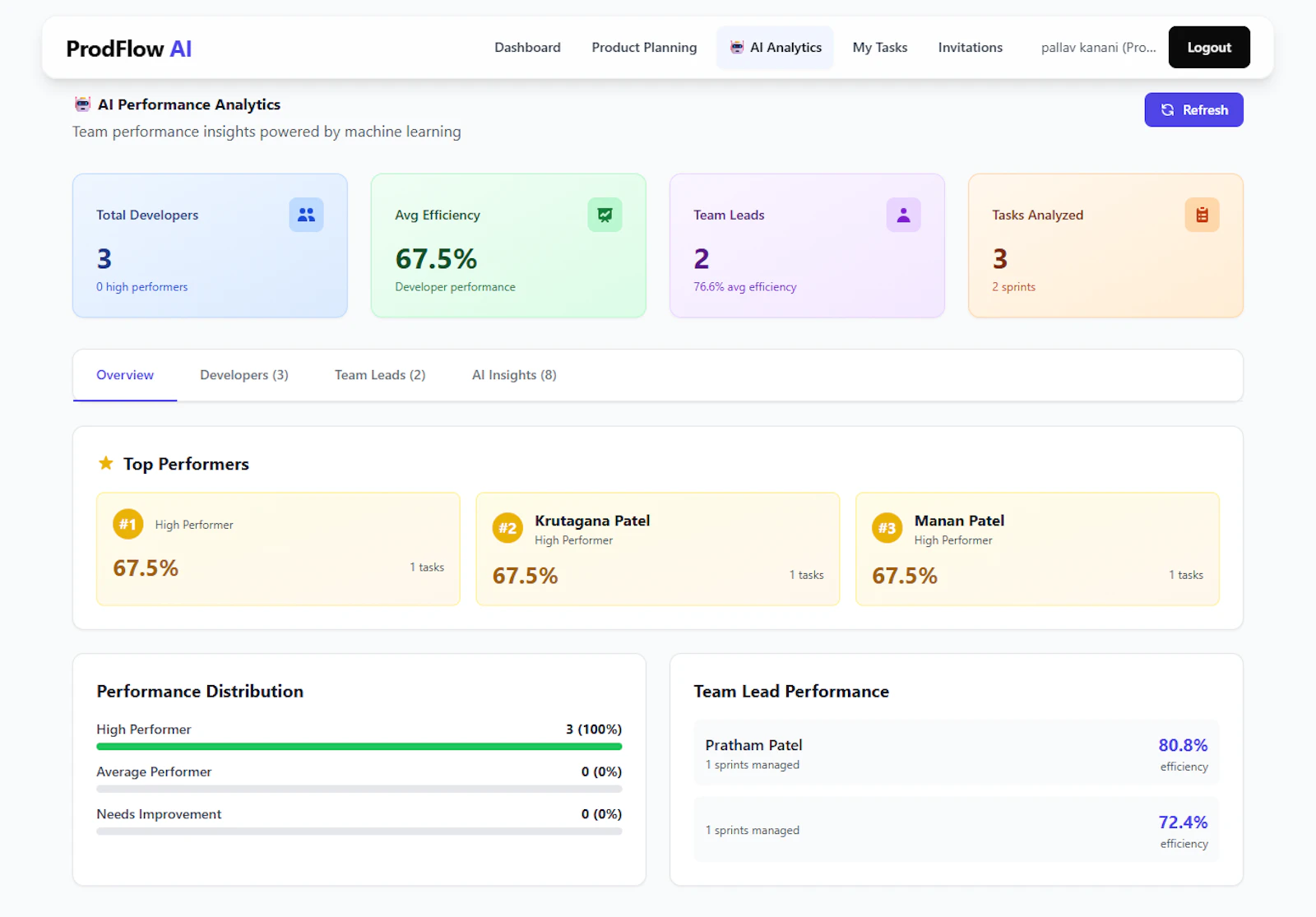Open the Invitations page
The width and height of the screenshot is (1316, 917).
pos(970,47)
